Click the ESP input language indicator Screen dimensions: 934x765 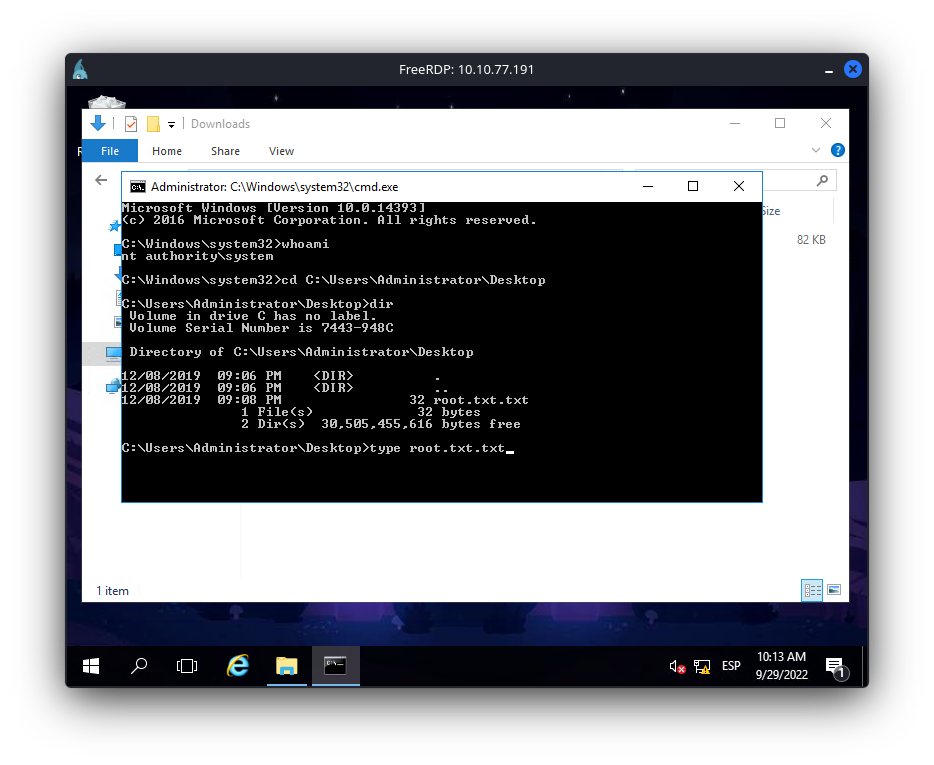pos(731,666)
